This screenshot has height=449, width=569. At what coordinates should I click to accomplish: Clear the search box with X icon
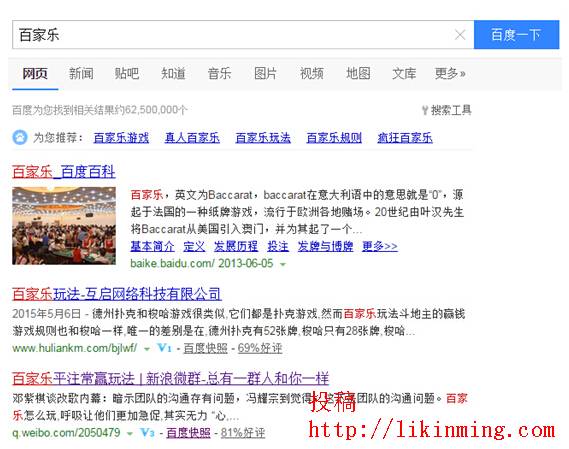coord(460,35)
